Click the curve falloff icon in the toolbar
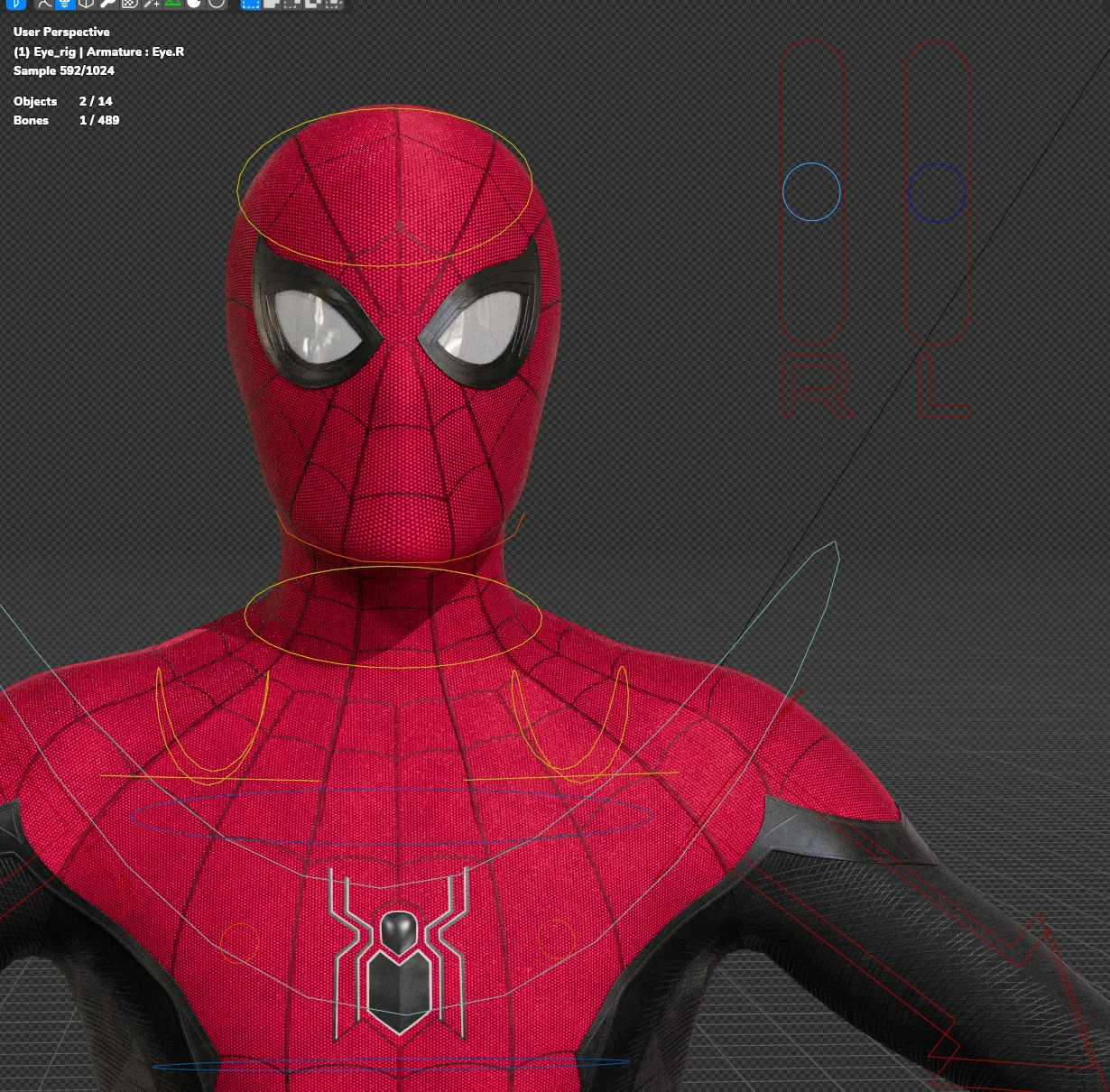 [42, 5]
